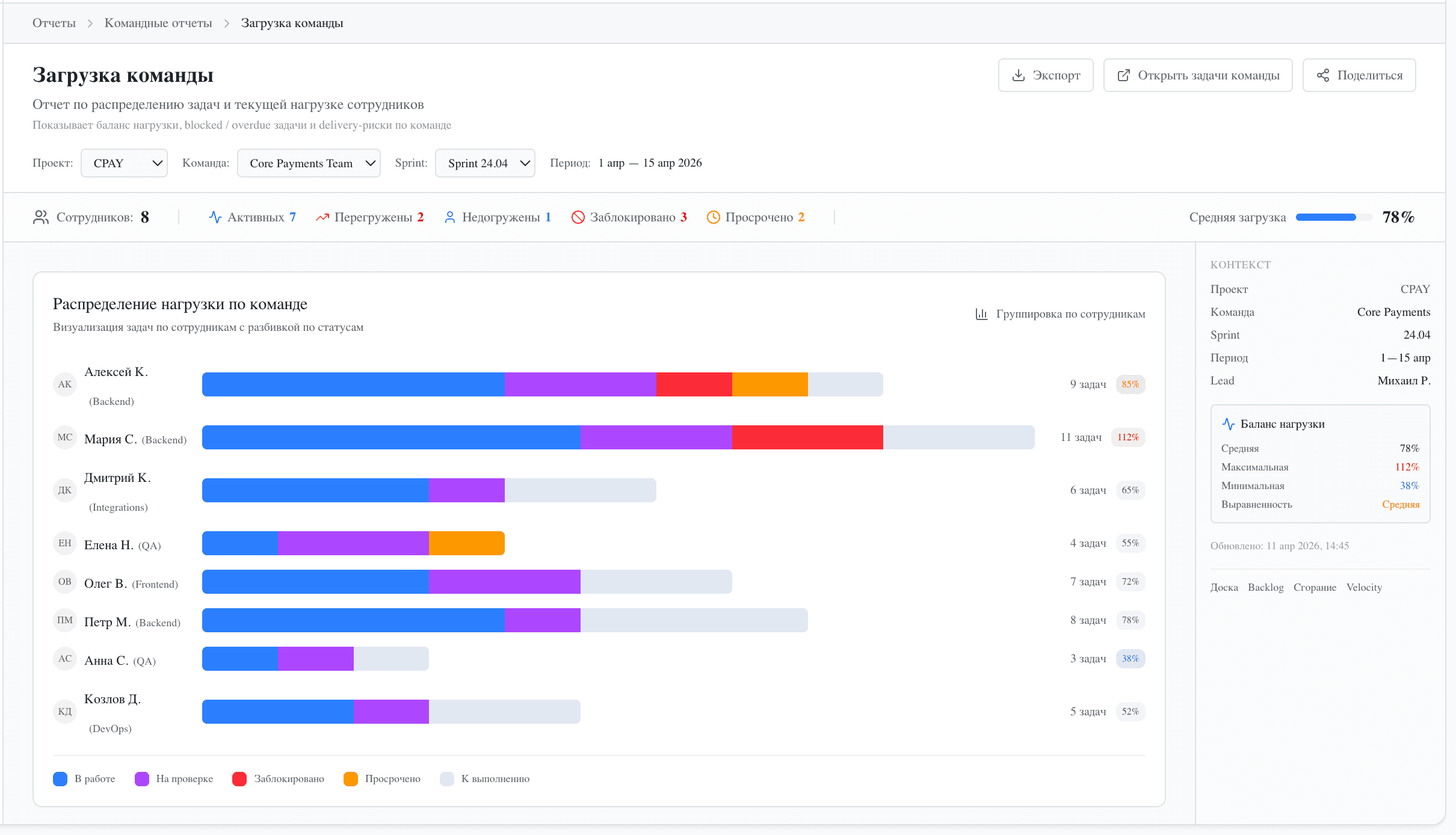Go to Командные отчеты in breadcrumbs
This screenshot has width=1456, height=835.
pos(158,23)
